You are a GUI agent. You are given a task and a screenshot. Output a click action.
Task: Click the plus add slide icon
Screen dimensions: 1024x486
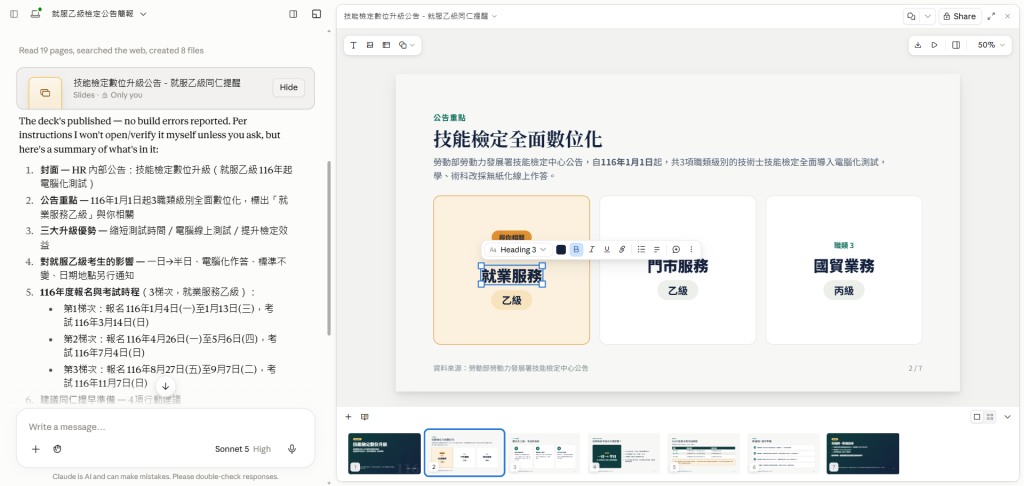348,417
